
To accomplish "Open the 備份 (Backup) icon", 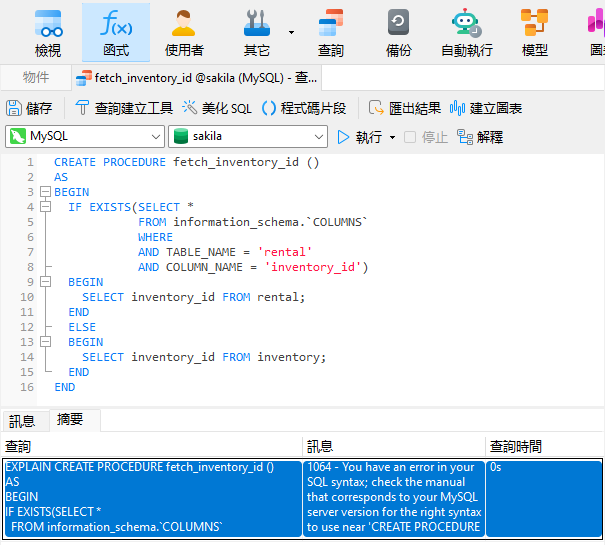I will click(398, 32).
